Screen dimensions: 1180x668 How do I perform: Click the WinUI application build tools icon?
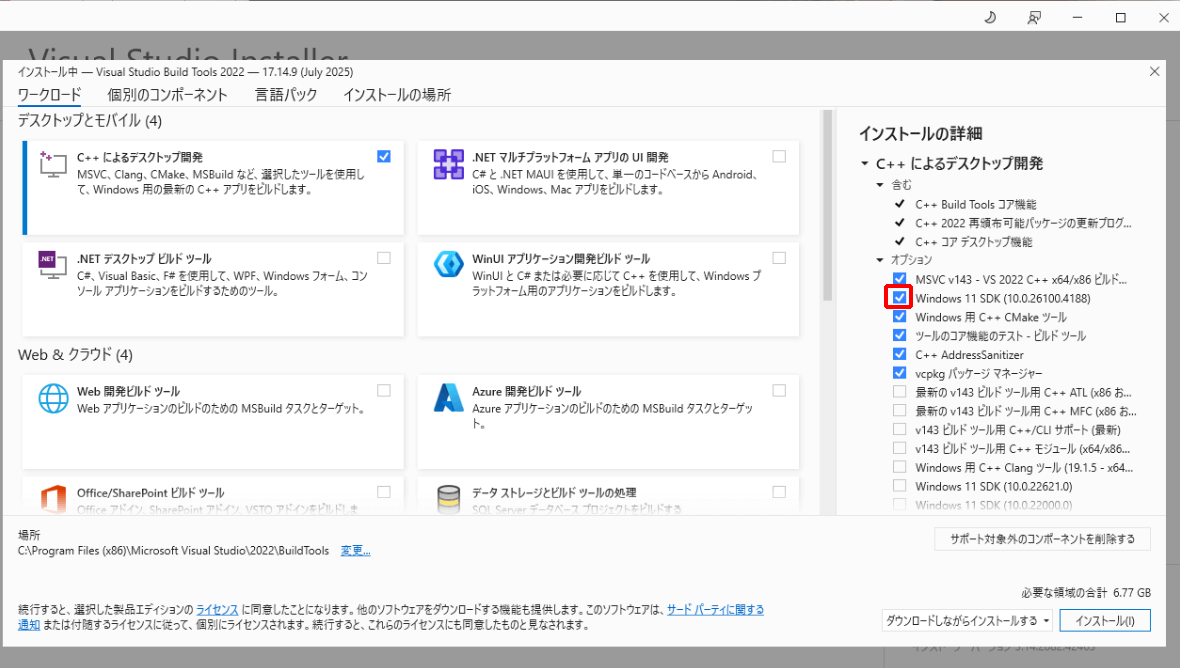pyautogui.click(x=449, y=265)
